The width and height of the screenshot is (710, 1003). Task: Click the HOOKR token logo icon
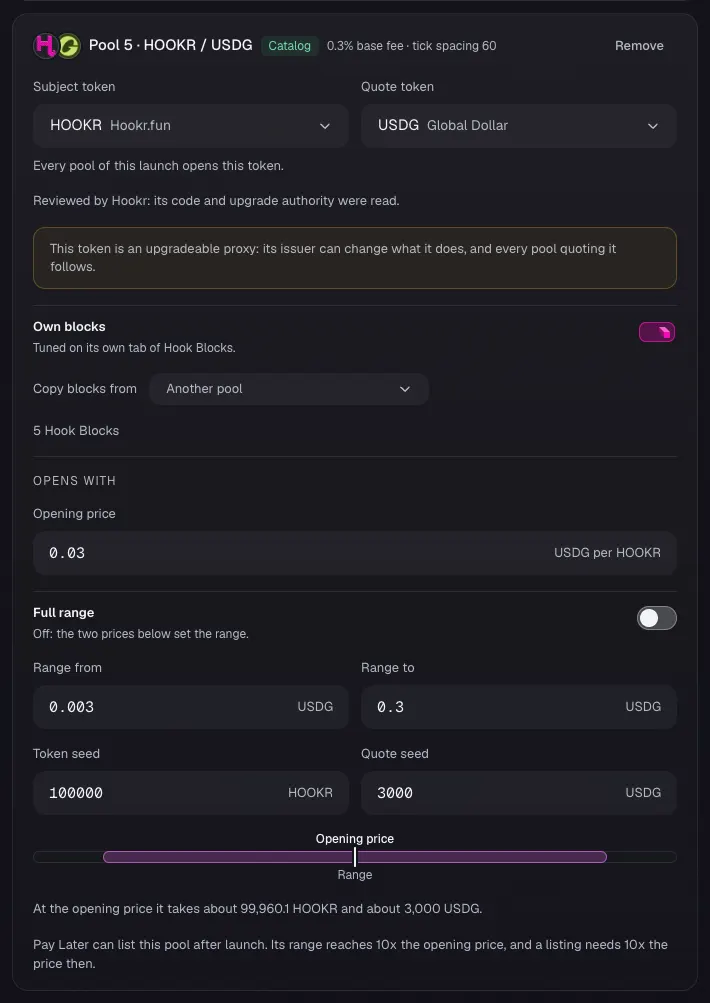(45, 46)
